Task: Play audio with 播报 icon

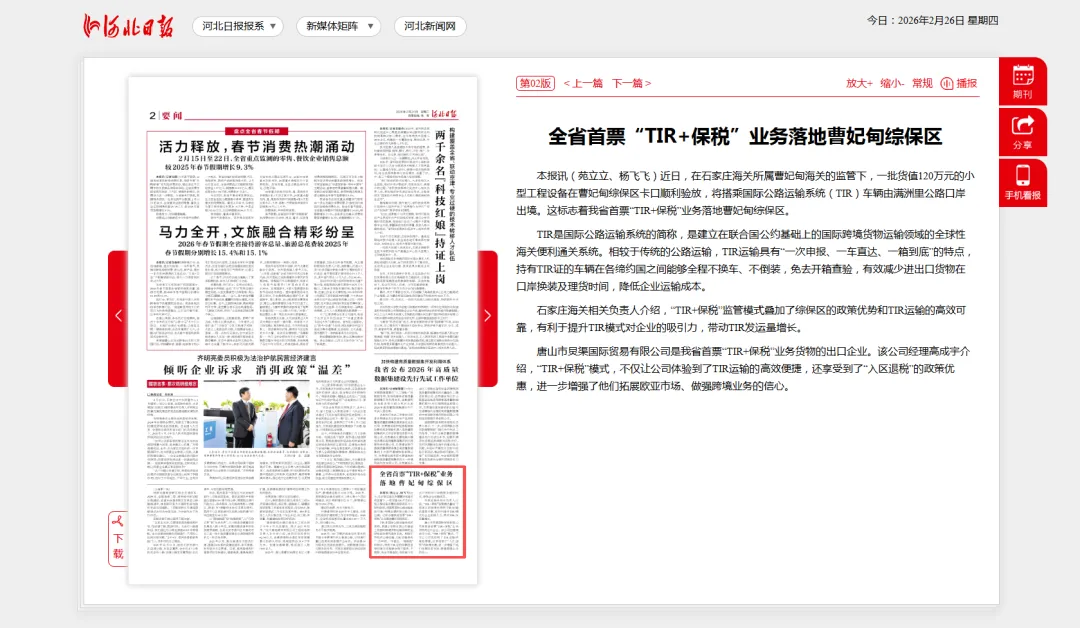Action: [x=959, y=83]
